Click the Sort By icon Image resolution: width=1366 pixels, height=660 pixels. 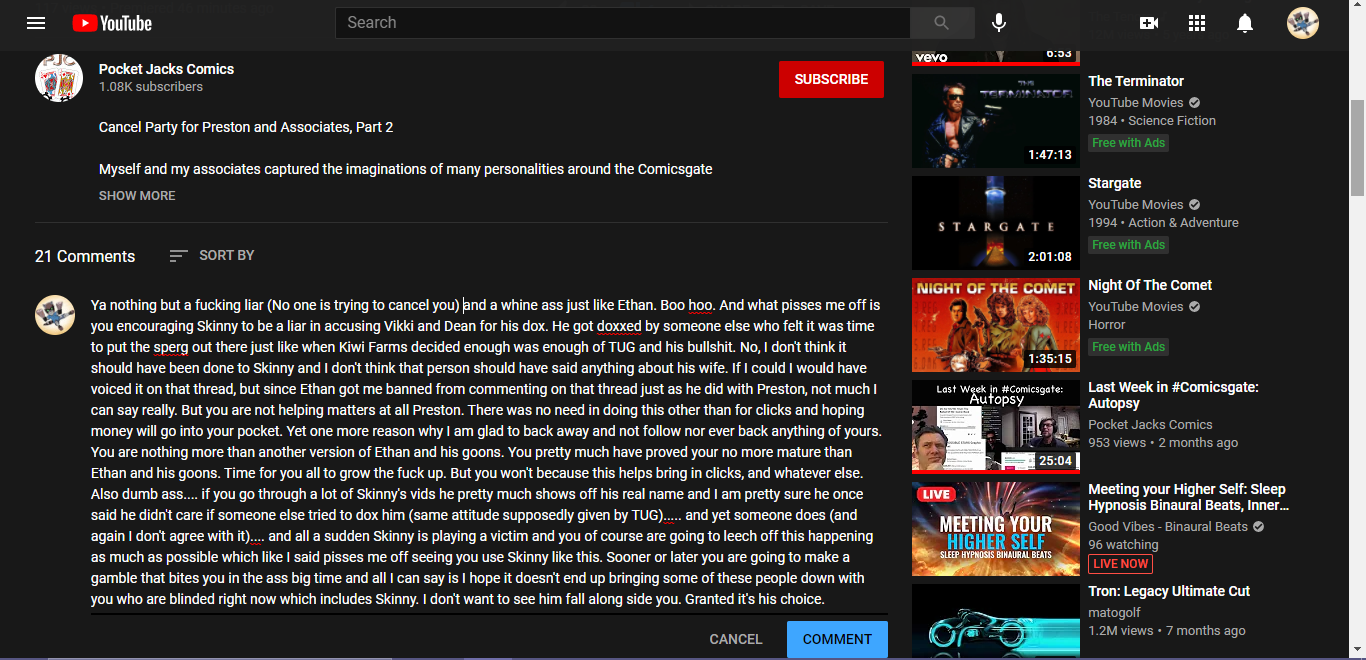[x=178, y=256]
